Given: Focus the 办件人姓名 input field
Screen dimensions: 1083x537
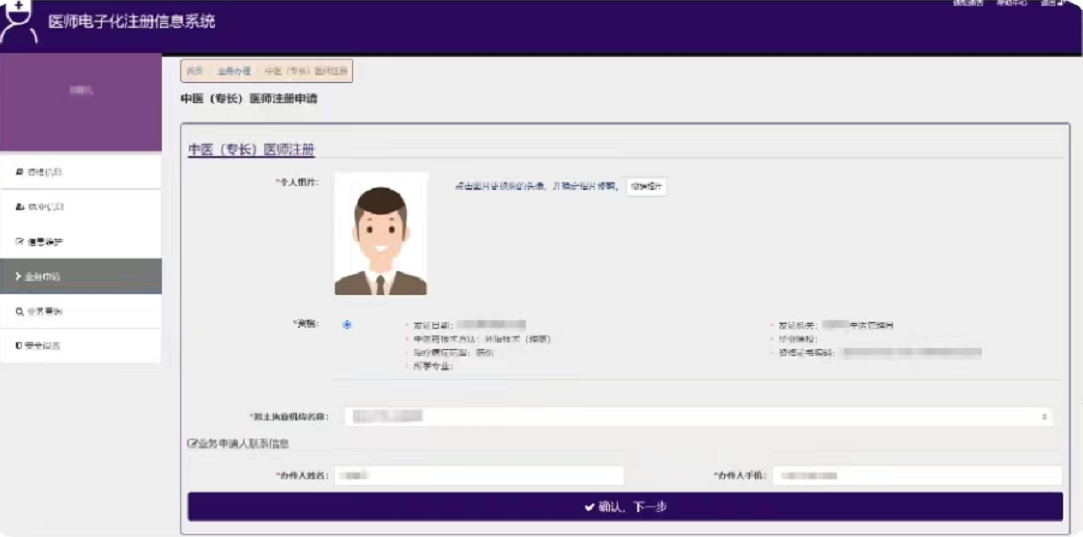Looking at the screenshot, I should click(x=478, y=476).
